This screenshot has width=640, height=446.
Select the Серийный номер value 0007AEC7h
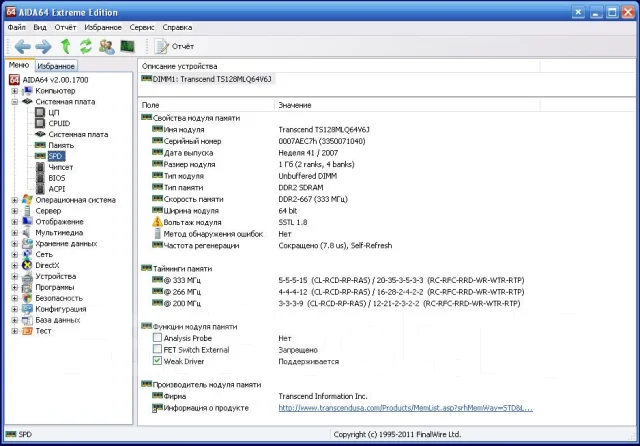[322, 141]
